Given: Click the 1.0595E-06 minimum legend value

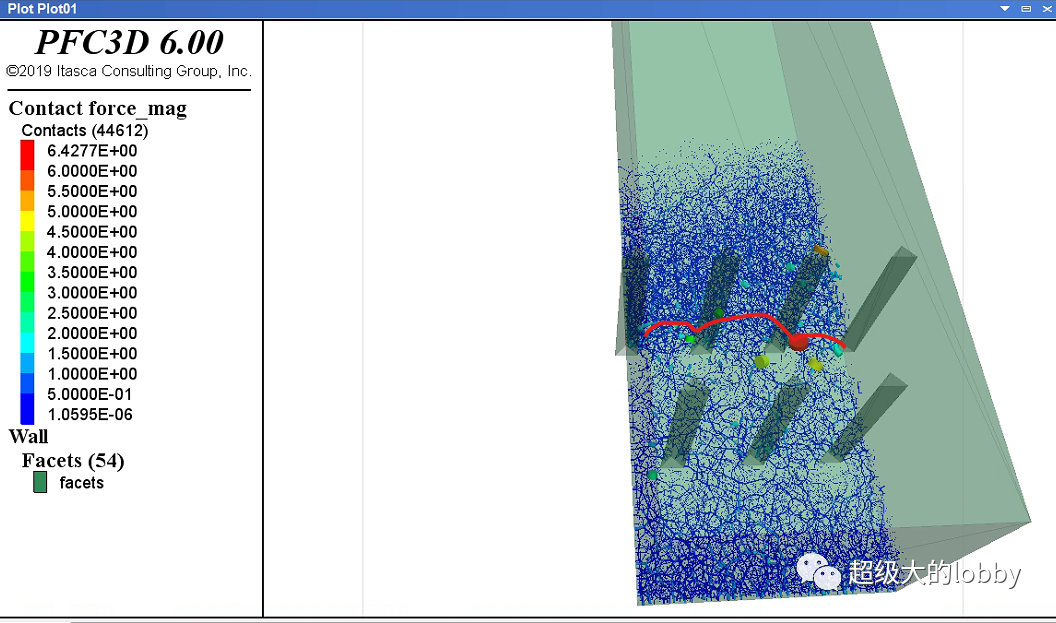Looking at the screenshot, I should click(90, 414).
